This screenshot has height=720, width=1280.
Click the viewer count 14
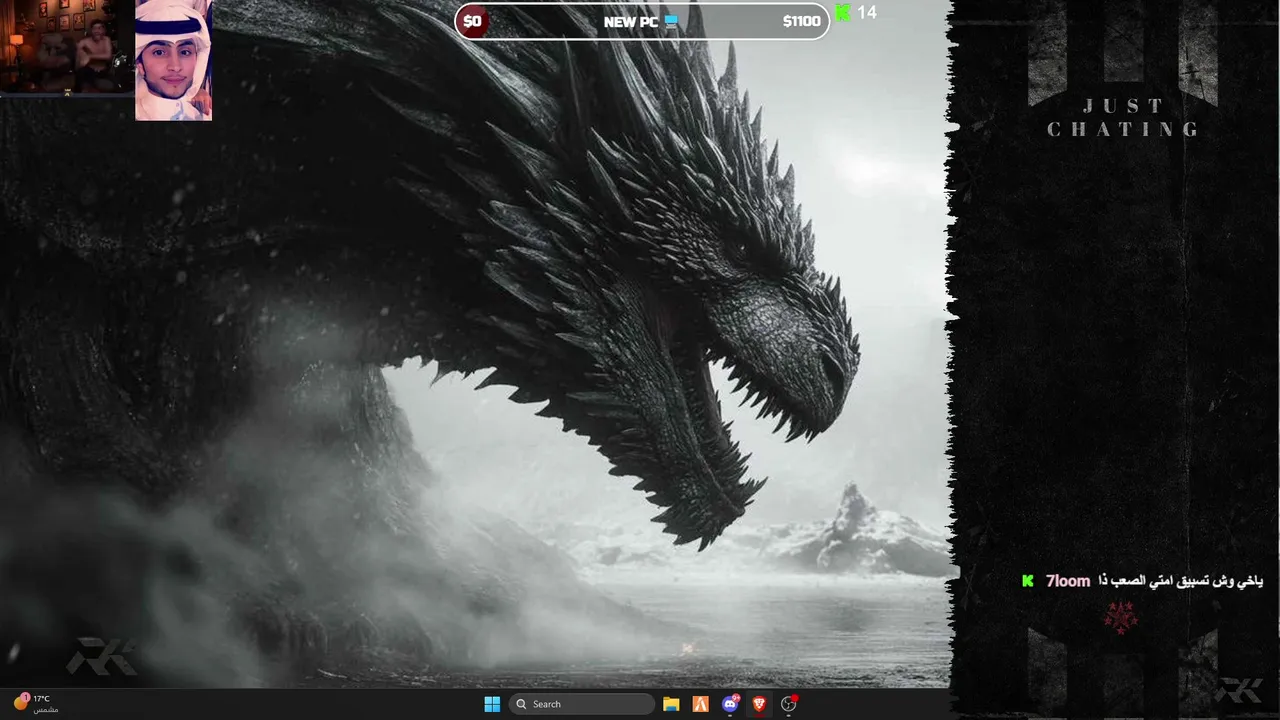(x=867, y=13)
